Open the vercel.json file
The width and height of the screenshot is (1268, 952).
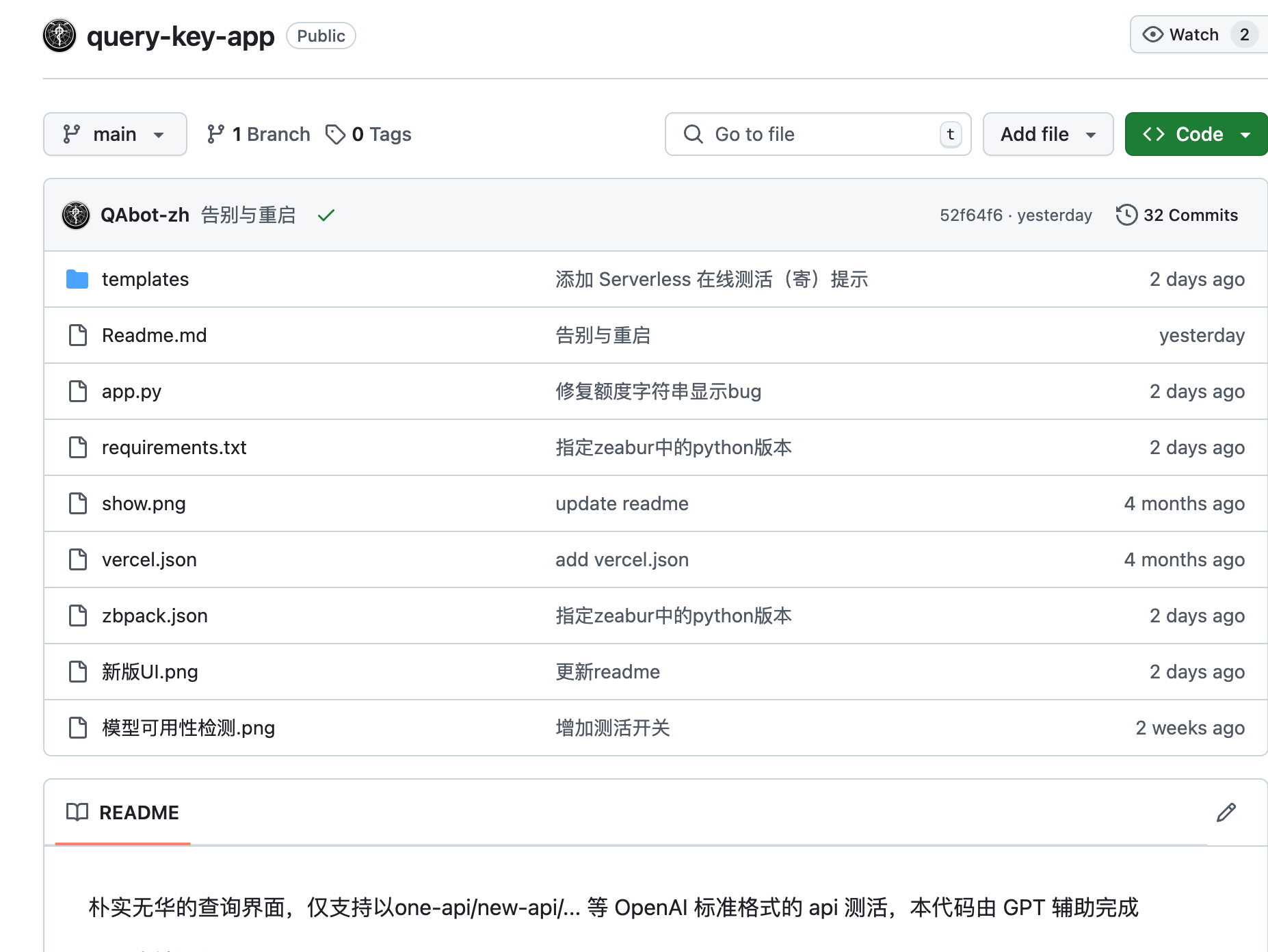[x=149, y=559]
